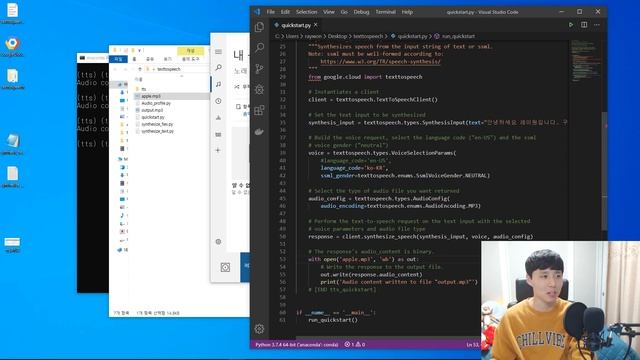The width and height of the screenshot is (640, 360).
Task: Open the Help menu in VS Code
Action: [407, 12]
